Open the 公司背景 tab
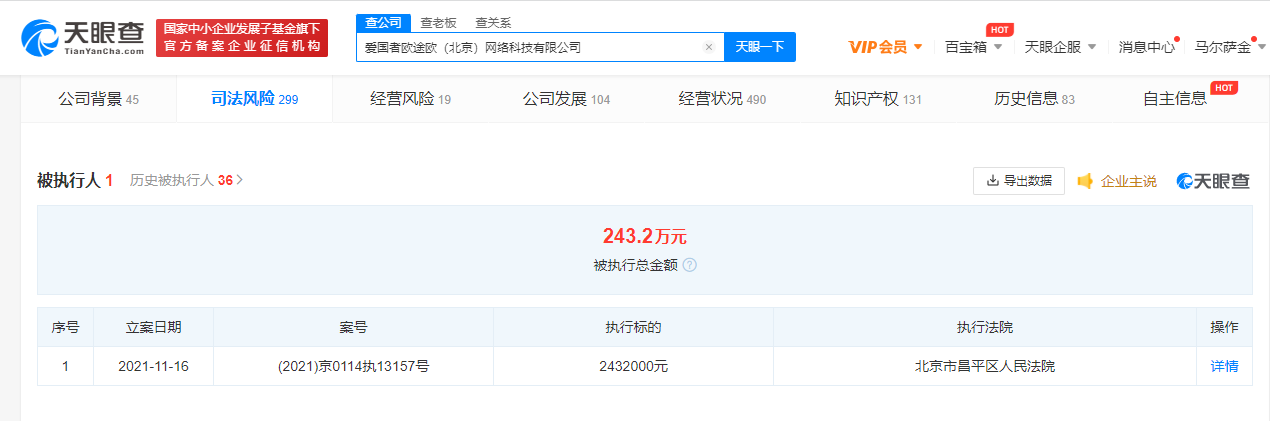The width and height of the screenshot is (1270, 421). coord(98,99)
